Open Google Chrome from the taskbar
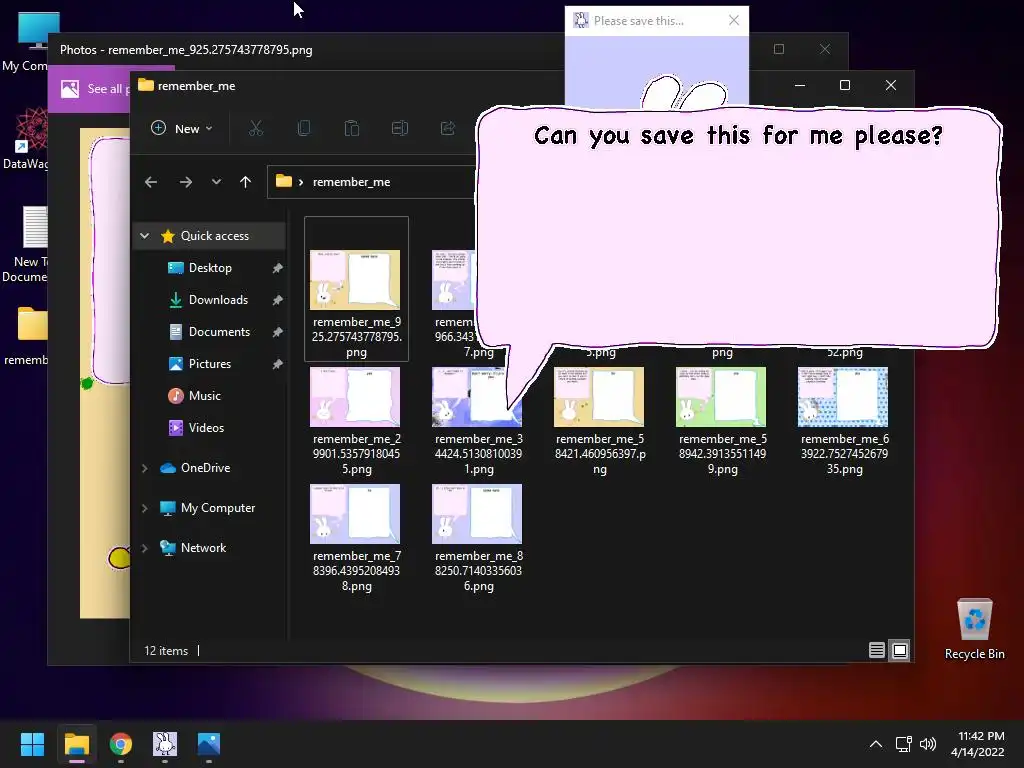This screenshot has height=768, width=1024. coord(121,744)
